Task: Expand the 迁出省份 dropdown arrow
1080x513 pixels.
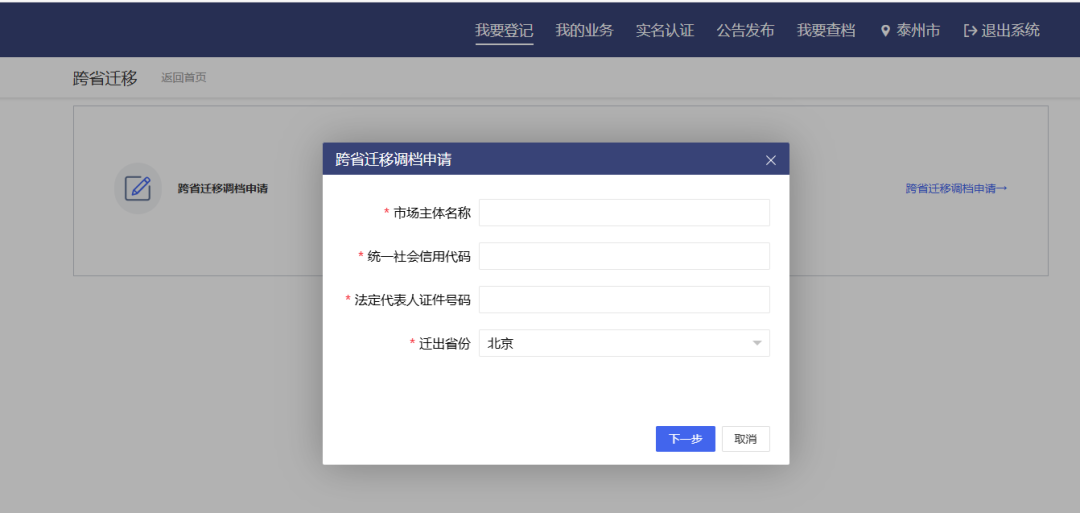Action: (757, 344)
